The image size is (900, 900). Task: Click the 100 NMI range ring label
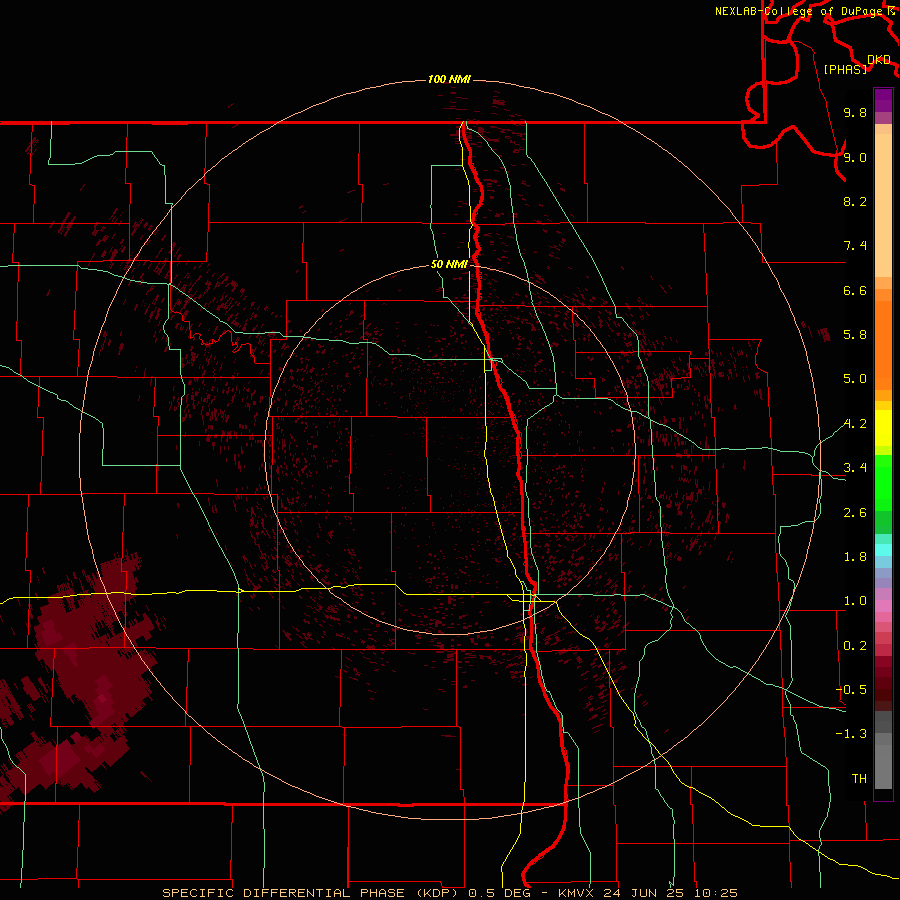pyautogui.click(x=449, y=79)
